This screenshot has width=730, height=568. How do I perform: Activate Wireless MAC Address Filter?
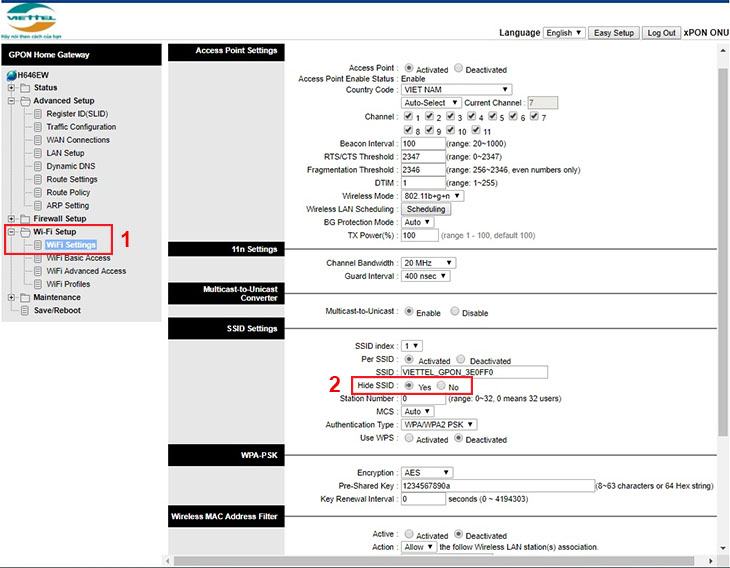tap(409, 534)
